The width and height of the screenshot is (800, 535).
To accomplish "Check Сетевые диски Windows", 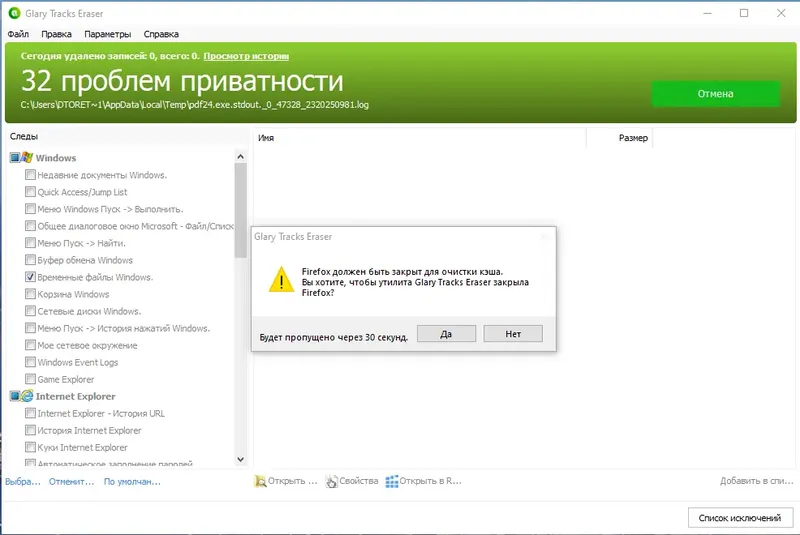I will tap(30, 311).
